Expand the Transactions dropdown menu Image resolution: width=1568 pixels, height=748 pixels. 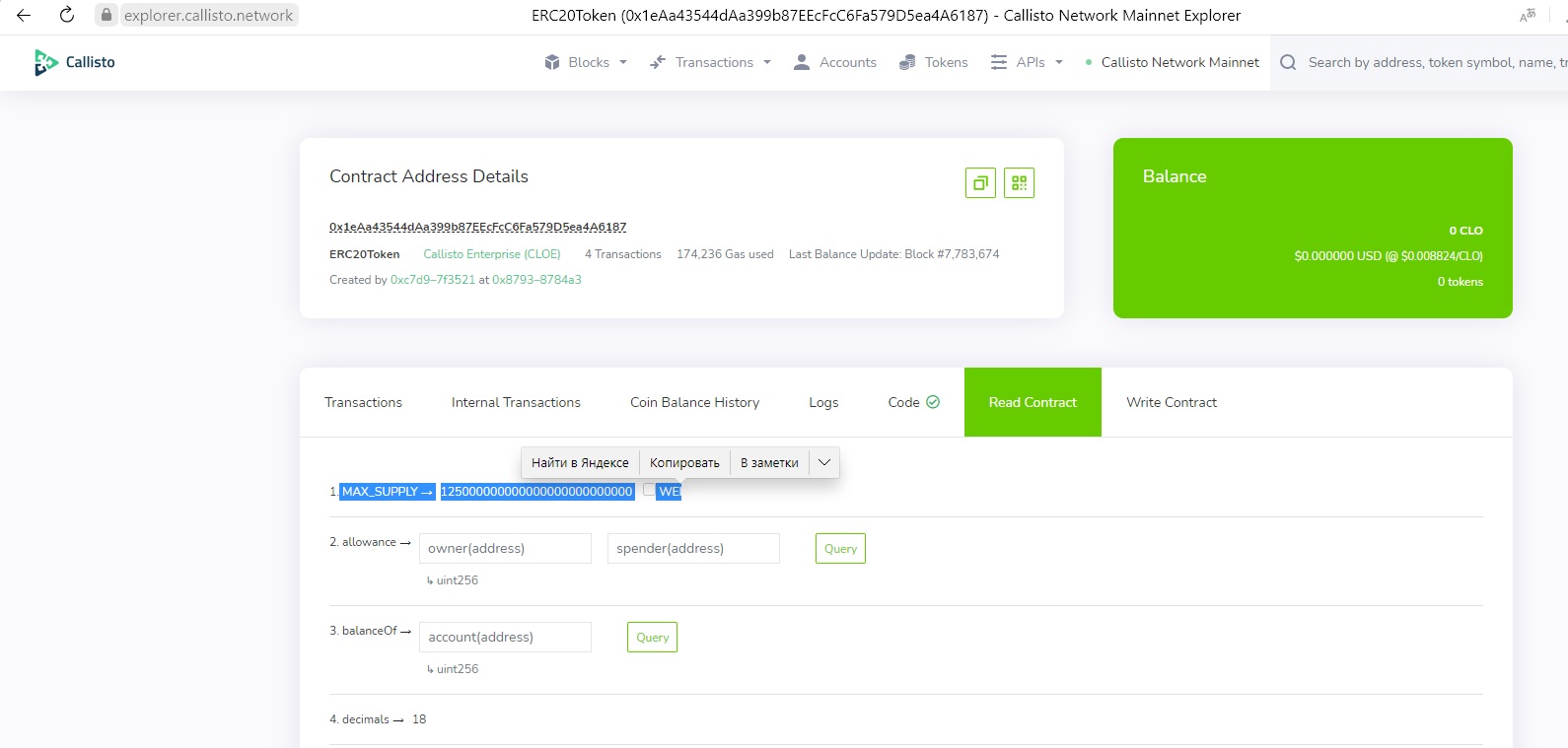(x=767, y=62)
